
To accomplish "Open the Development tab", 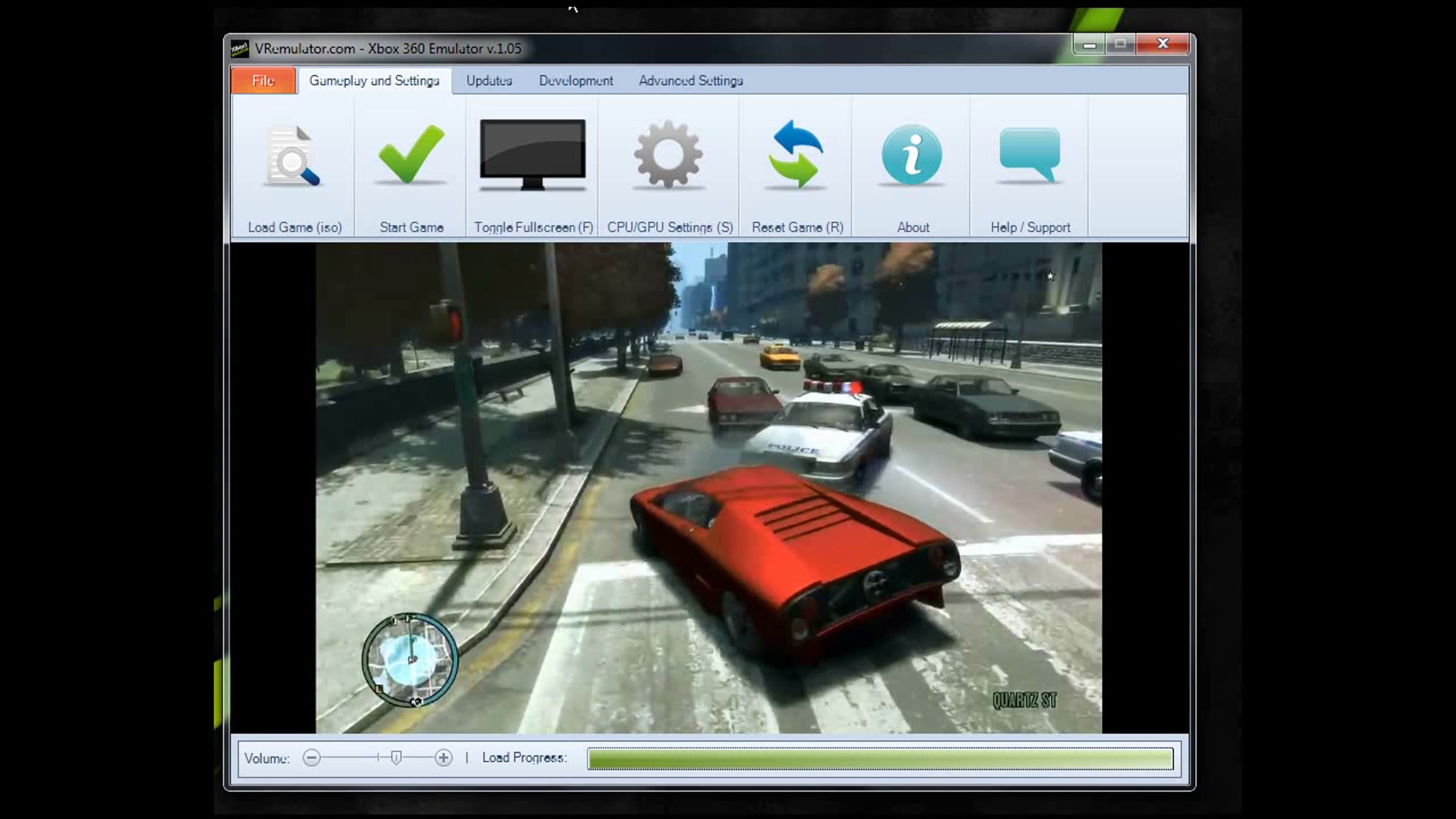I will 576,81.
